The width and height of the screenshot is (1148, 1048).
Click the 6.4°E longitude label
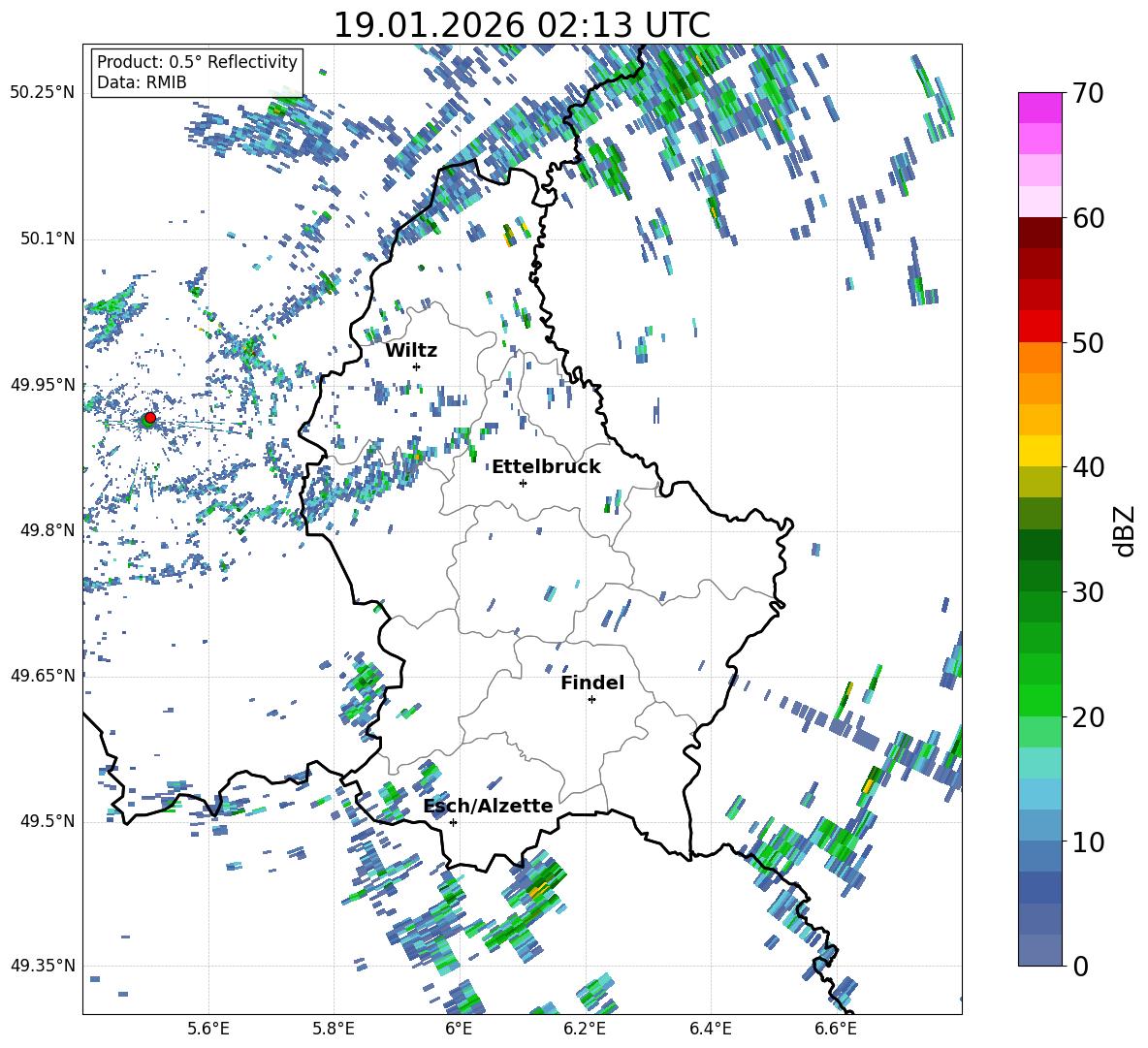point(710,1030)
